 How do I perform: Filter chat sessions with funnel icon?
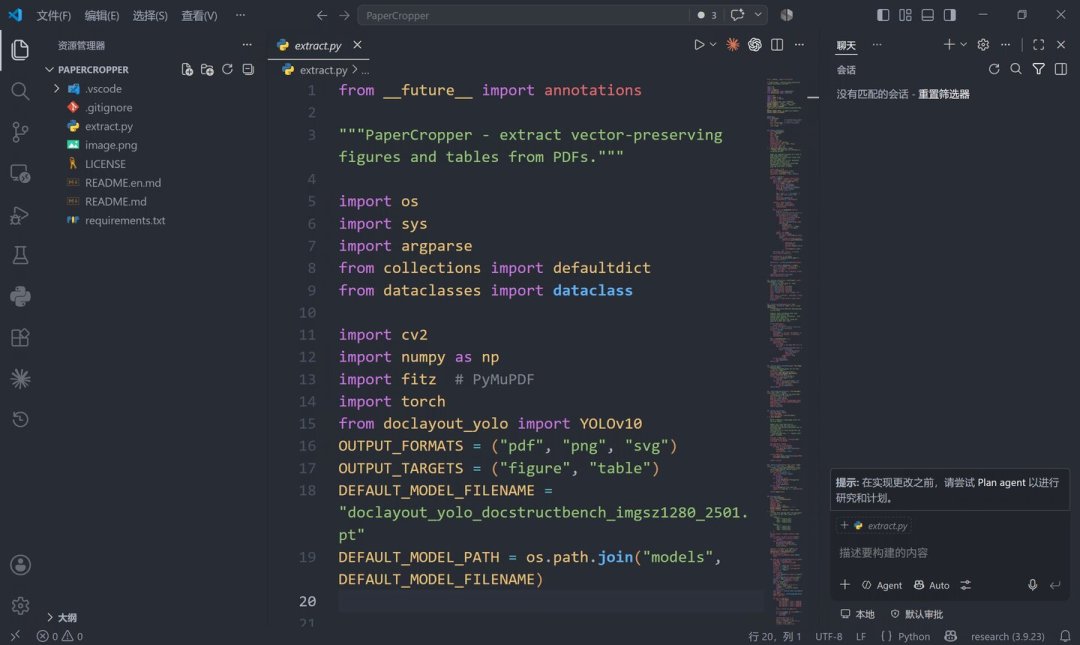coord(1039,69)
